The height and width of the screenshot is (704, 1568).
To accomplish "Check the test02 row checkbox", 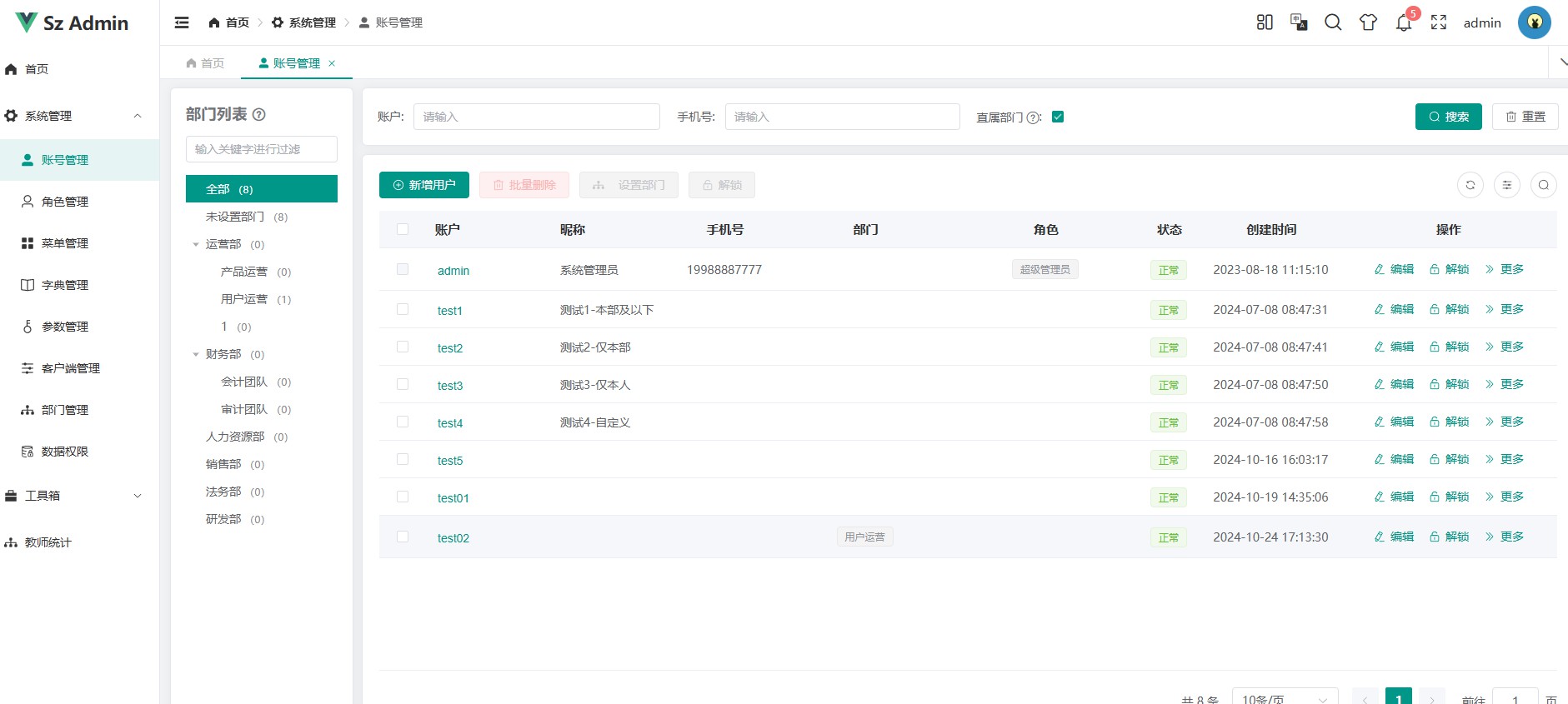I will (403, 537).
